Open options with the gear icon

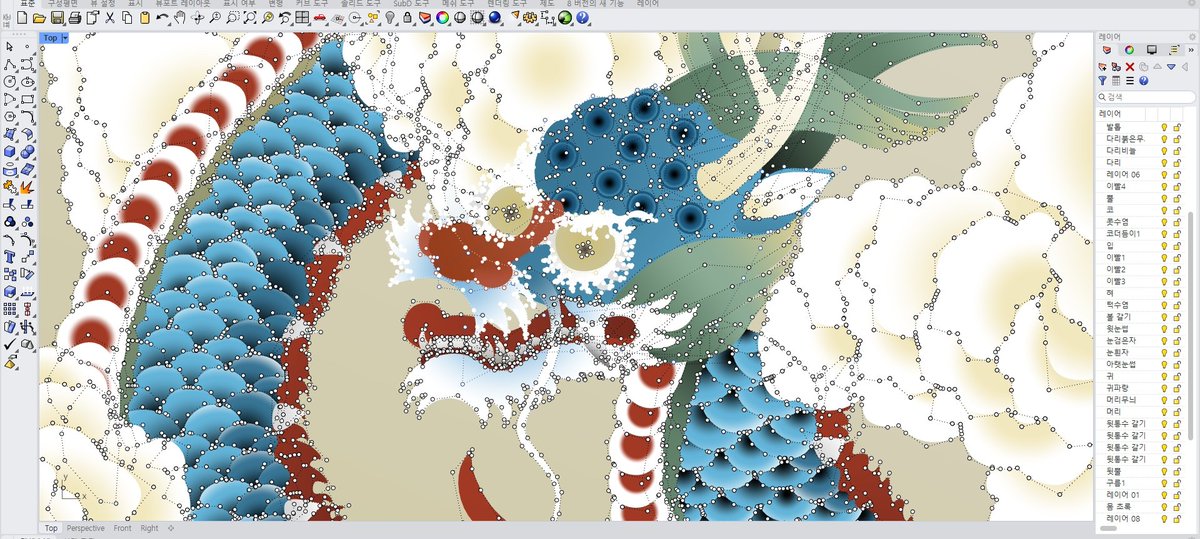pyautogui.click(x=529, y=18)
